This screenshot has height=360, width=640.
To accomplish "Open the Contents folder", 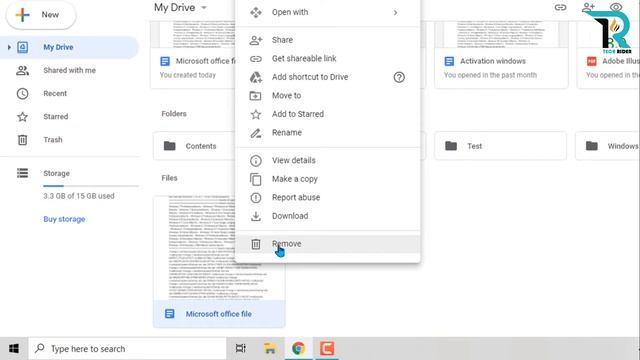I will [195, 146].
